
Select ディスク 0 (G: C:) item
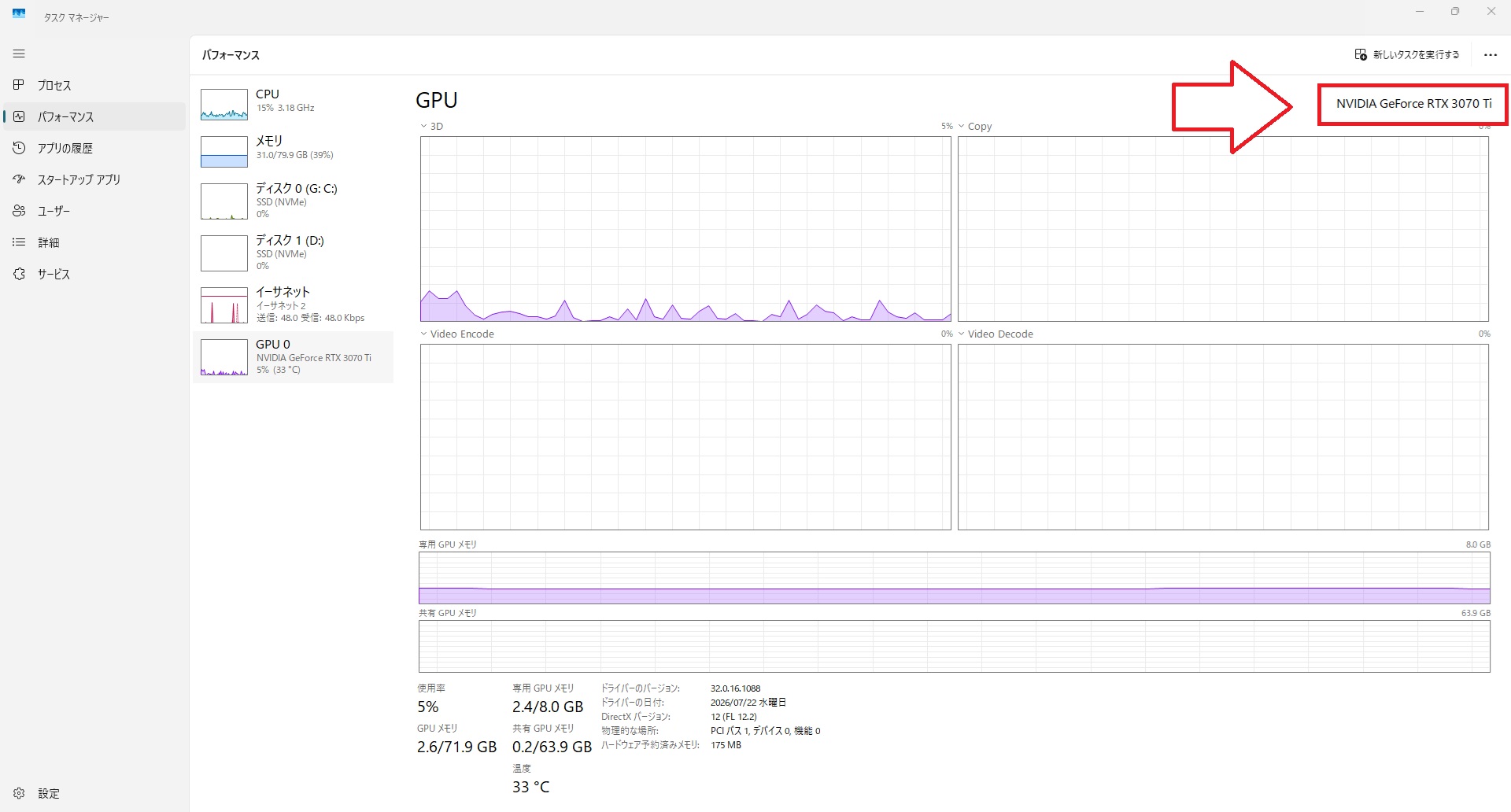click(293, 201)
